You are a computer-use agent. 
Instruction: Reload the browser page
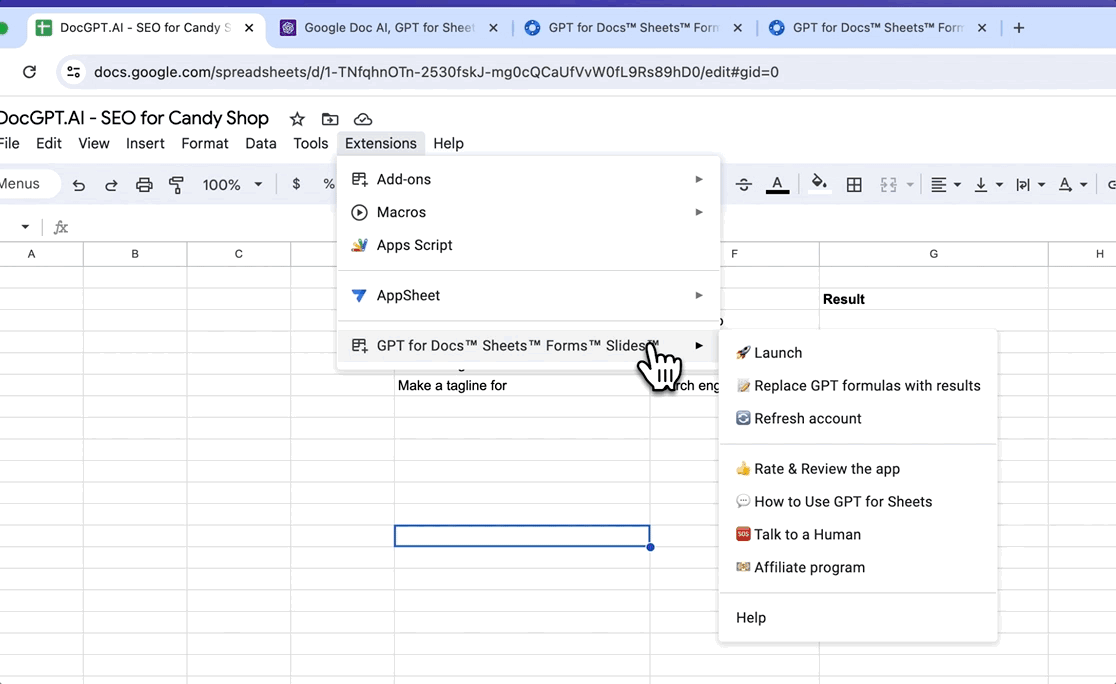(x=29, y=72)
